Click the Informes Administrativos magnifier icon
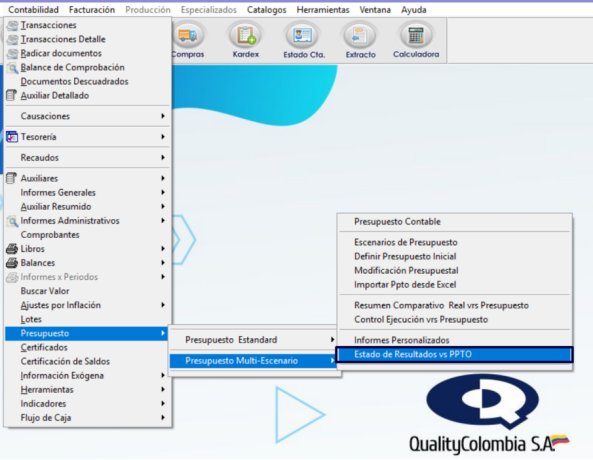This screenshot has height=460, width=593. tap(12, 221)
